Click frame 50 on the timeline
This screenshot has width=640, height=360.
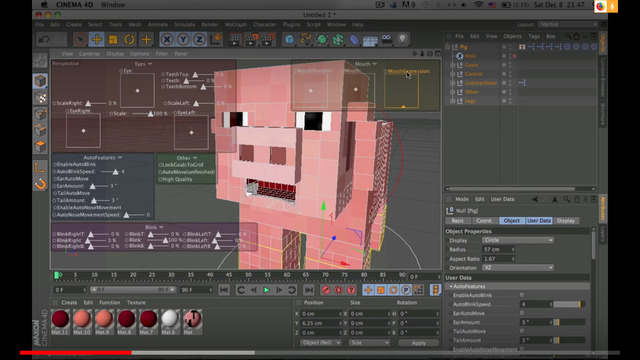tap(248, 276)
